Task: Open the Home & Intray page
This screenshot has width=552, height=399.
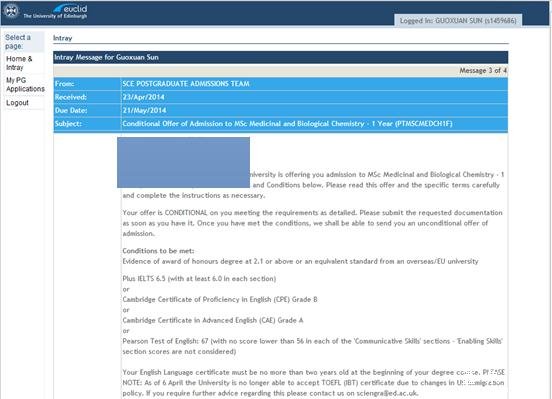Action: tap(19, 63)
